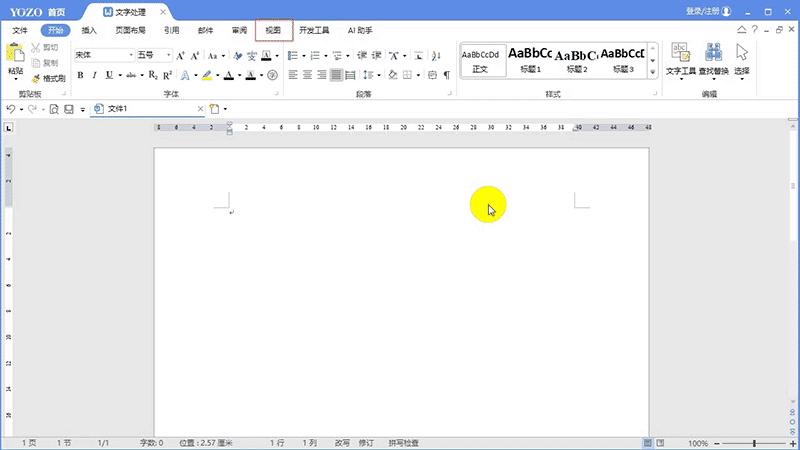Select the Format Painter (格式刷) tool
Screen dimensions: 800x450
click(48, 78)
